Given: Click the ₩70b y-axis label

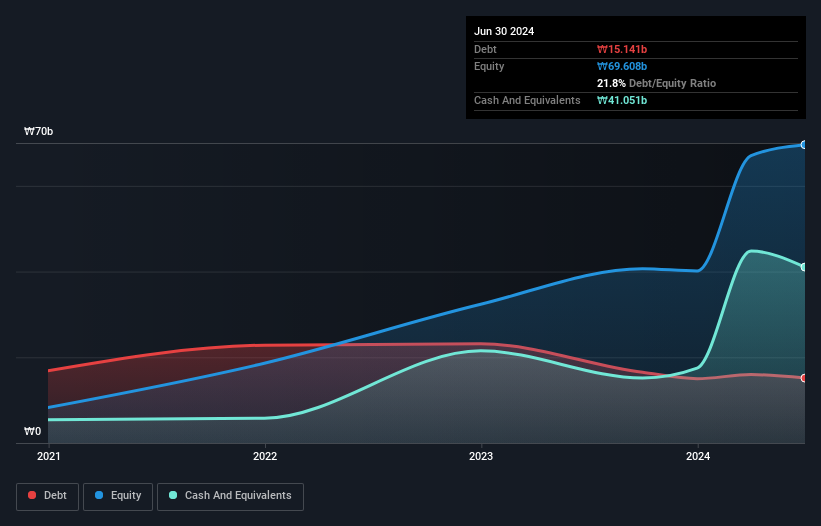Looking at the screenshot, I should coord(39,131).
